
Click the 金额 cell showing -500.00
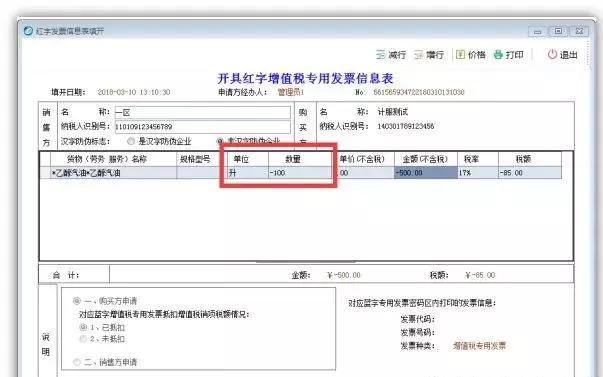(426, 173)
